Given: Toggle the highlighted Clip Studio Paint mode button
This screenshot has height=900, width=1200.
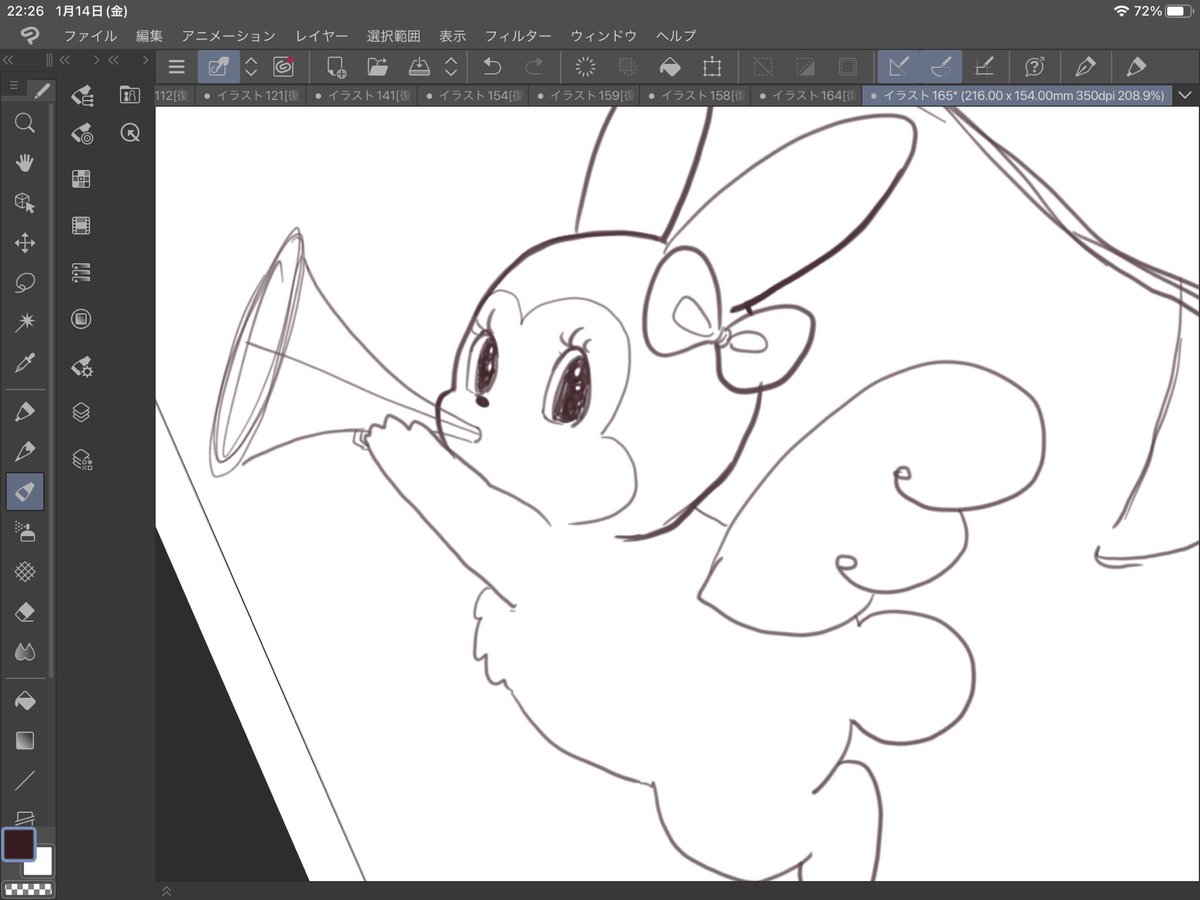Looking at the screenshot, I should (x=218, y=67).
